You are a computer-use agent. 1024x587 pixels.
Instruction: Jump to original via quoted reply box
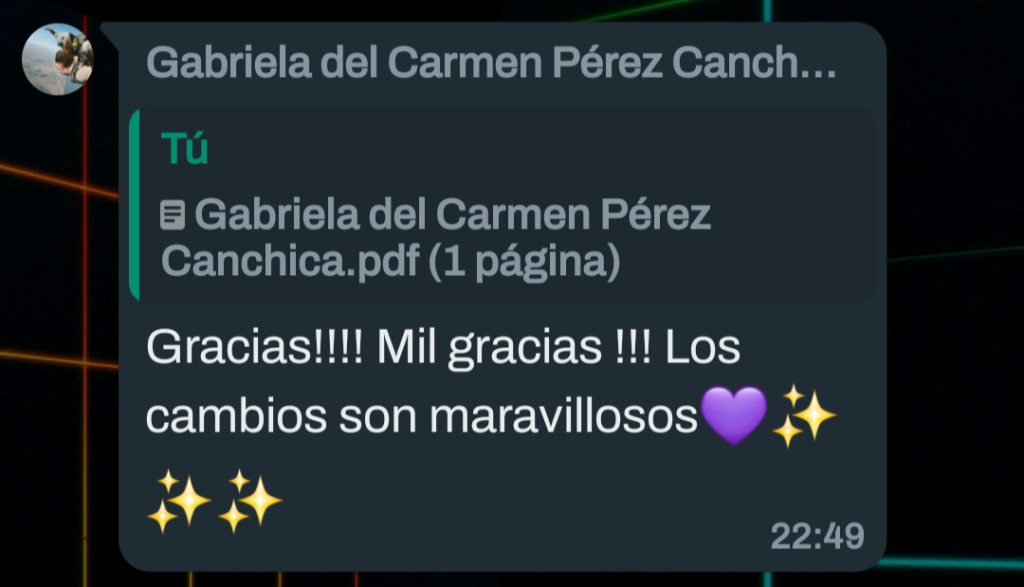(502, 205)
